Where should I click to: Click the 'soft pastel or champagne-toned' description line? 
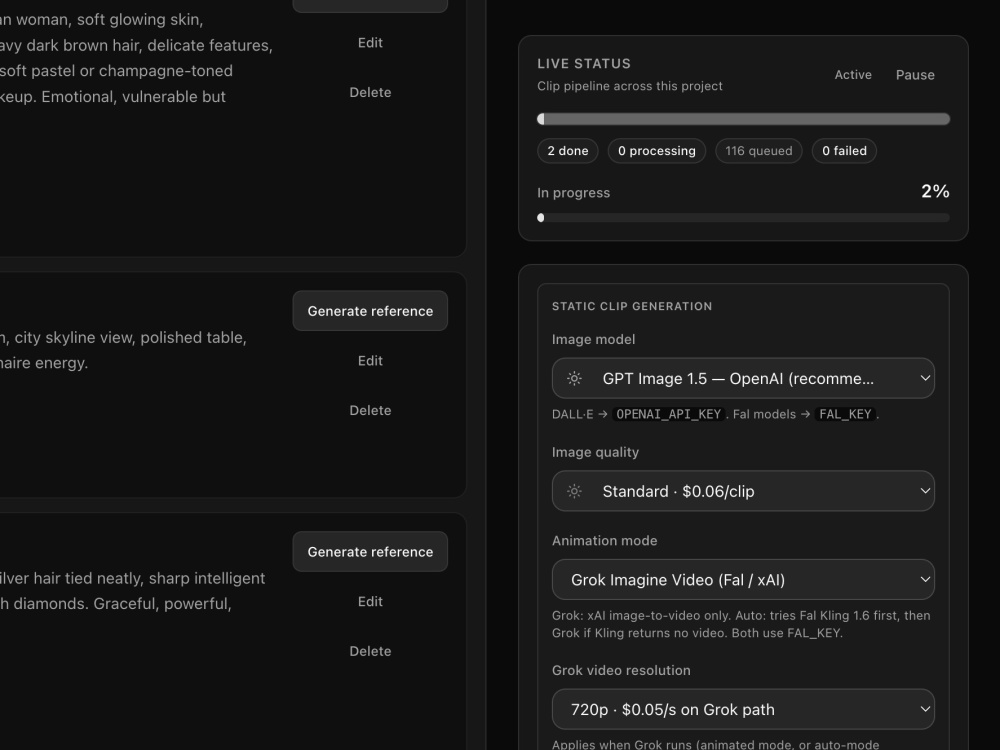coord(116,71)
